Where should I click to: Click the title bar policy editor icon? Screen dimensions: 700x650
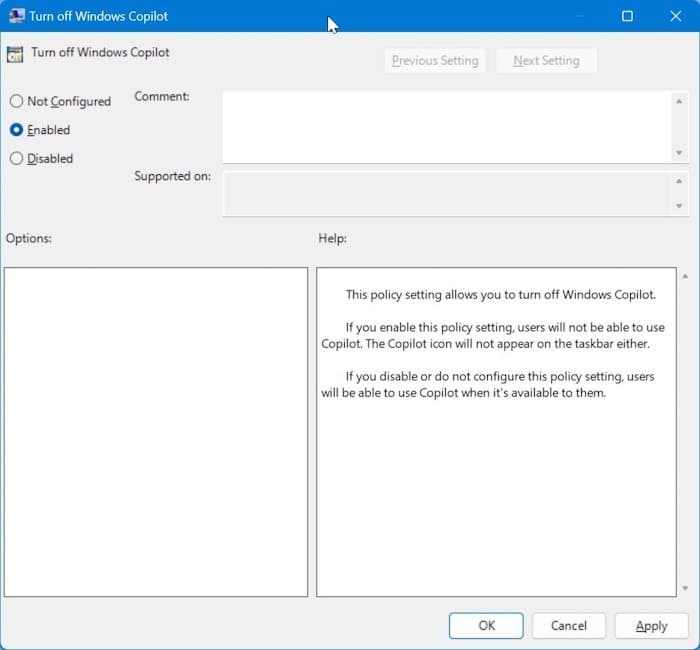pyautogui.click(x=17, y=16)
